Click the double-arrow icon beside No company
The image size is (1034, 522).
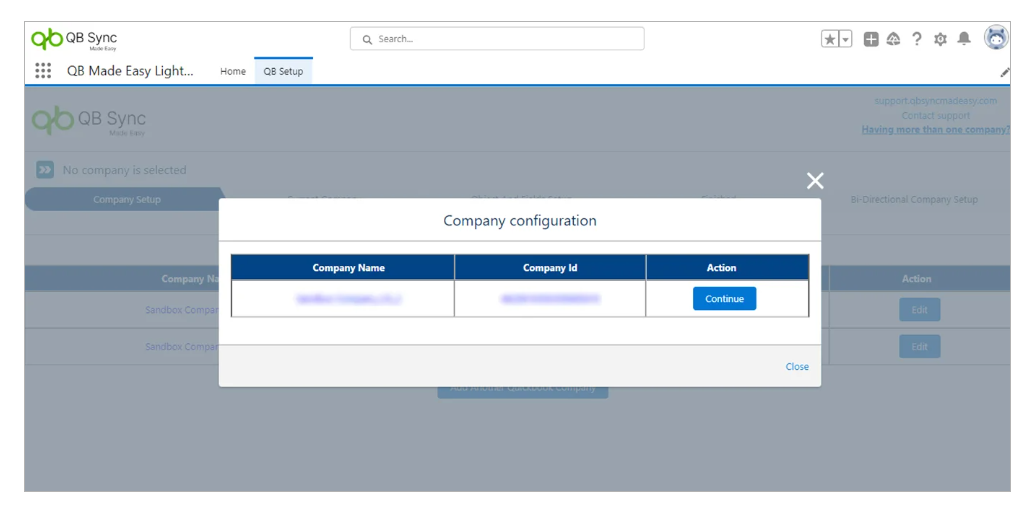(45, 170)
